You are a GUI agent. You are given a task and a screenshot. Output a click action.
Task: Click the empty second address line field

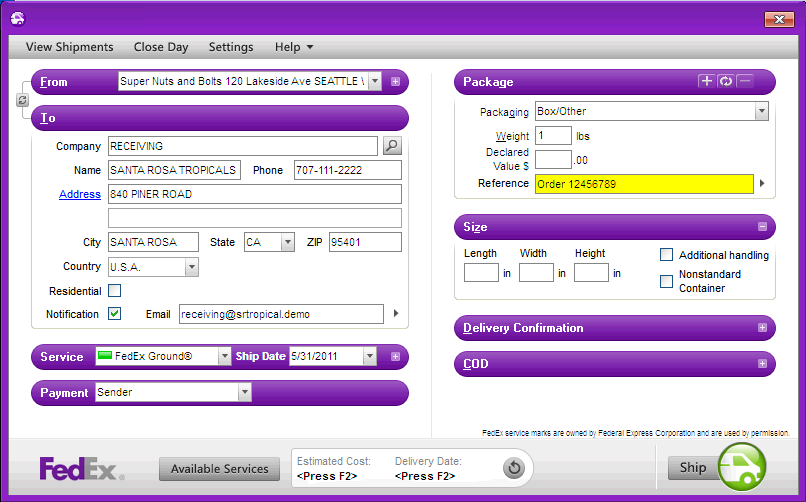pyautogui.click(x=255, y=218)
